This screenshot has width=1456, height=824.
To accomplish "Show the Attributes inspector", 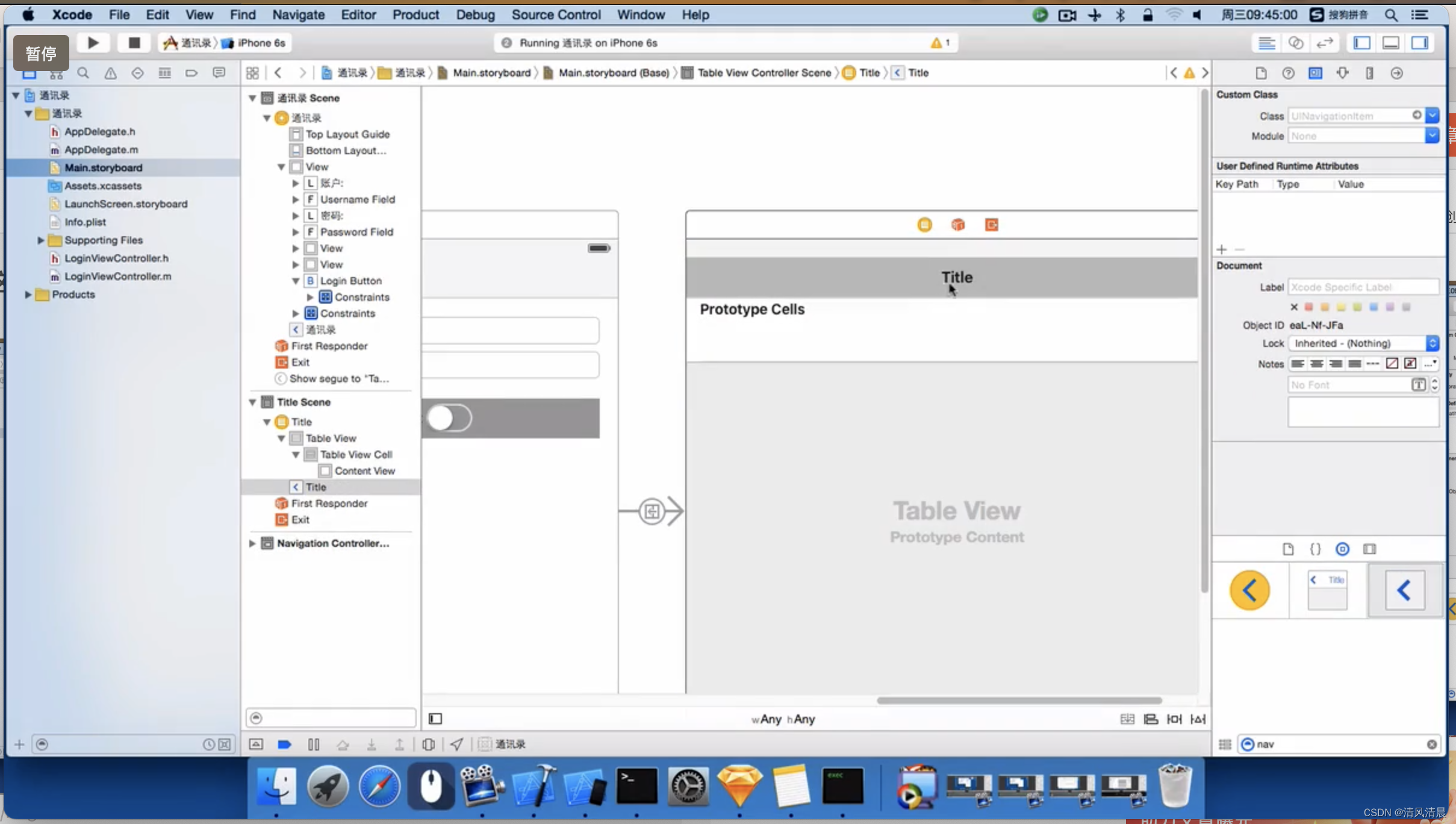I will (1342, 73).
